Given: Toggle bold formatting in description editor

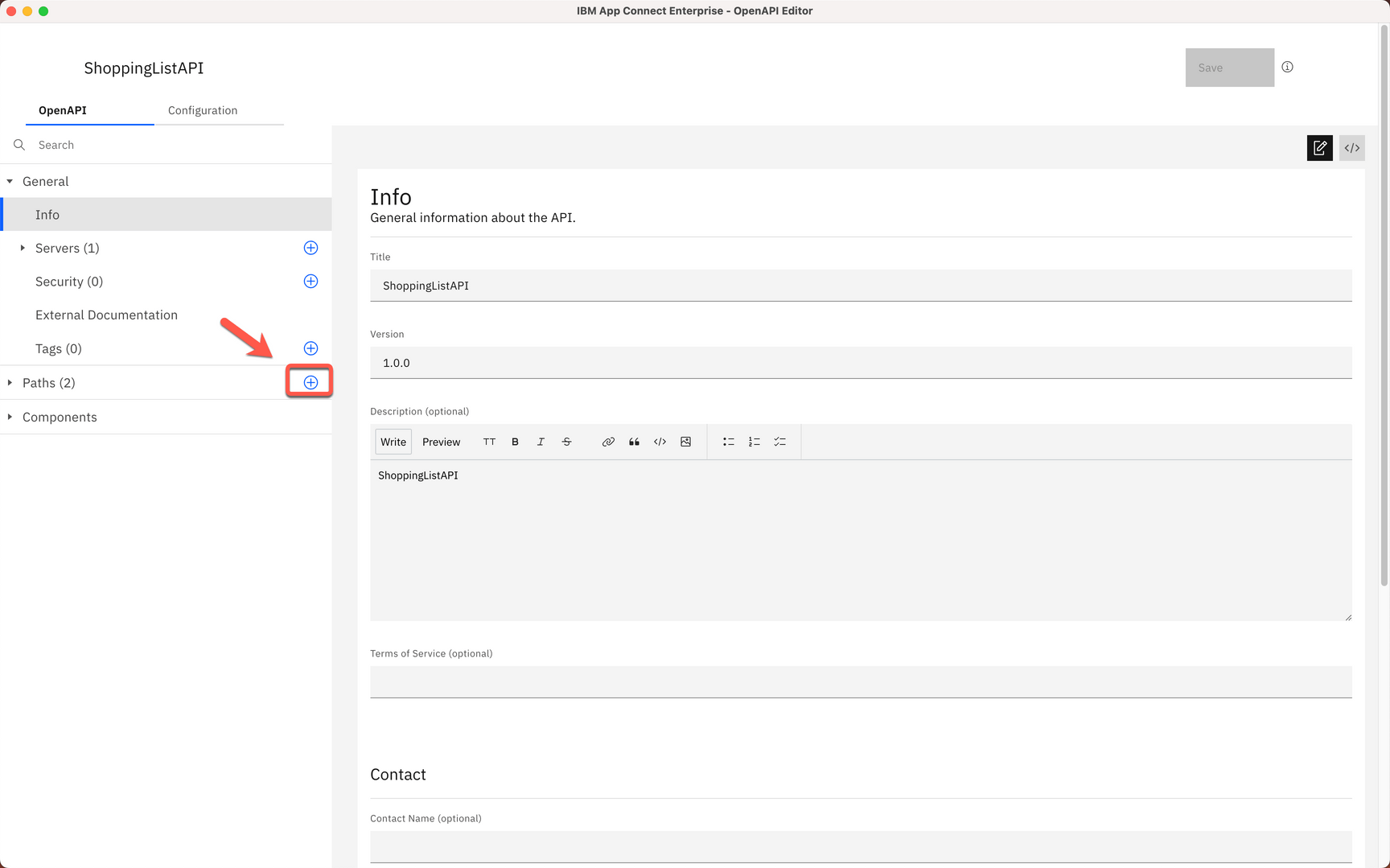Looking at the screenshot, I should click(515, 442).
